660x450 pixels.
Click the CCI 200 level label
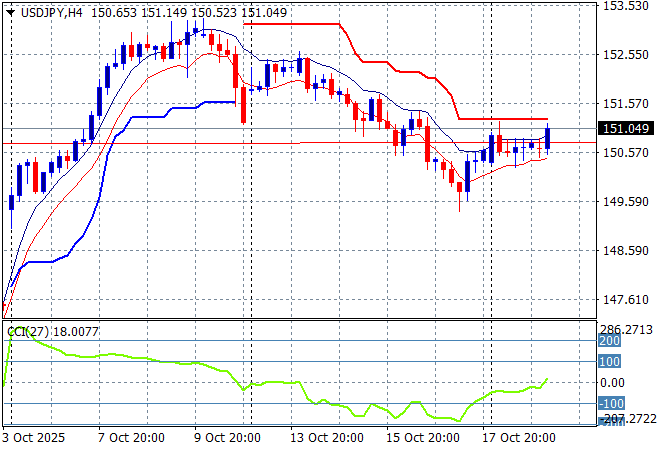pyautogui.click(x=609, y=341)
